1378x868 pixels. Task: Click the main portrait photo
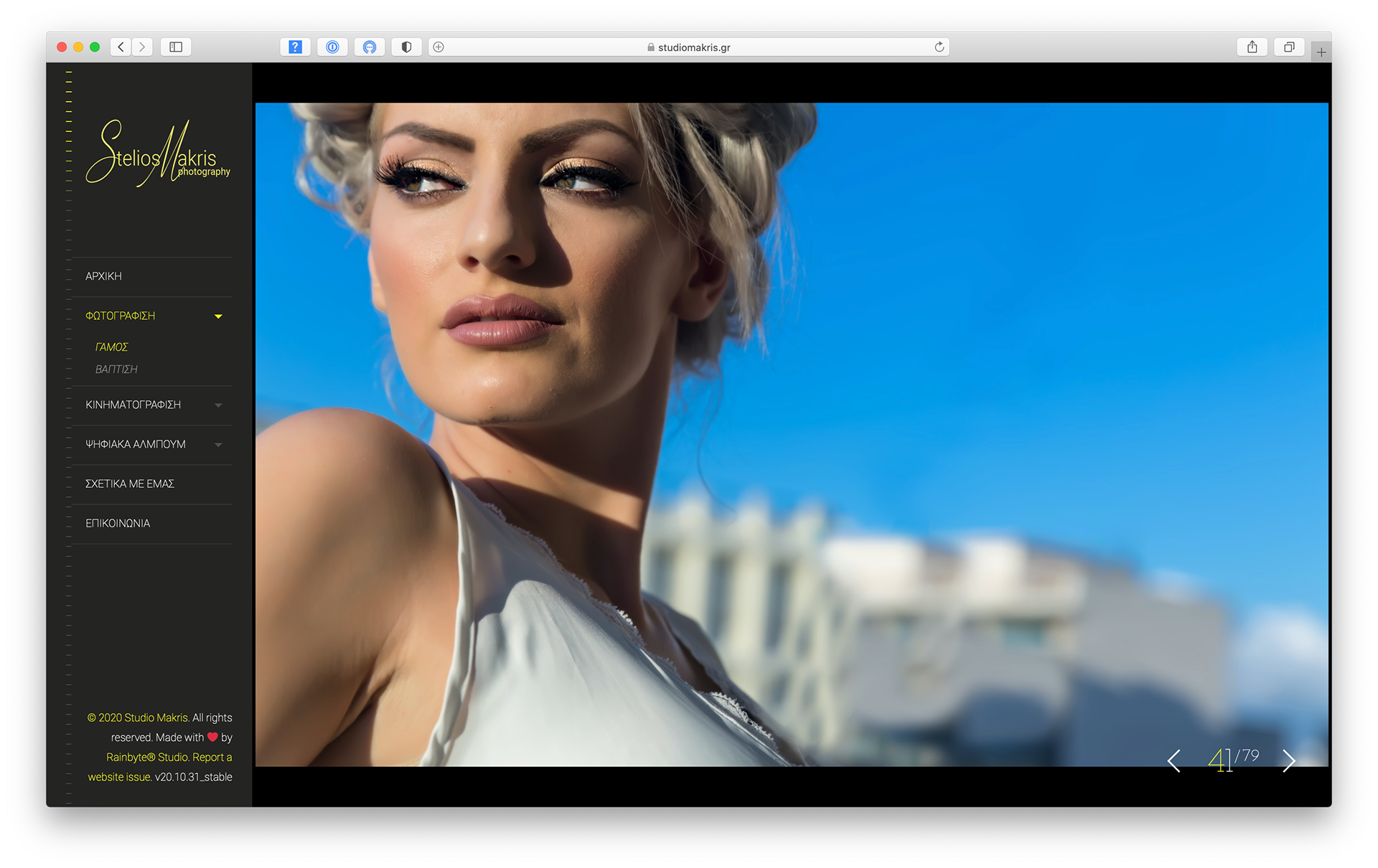coord(792,435)
